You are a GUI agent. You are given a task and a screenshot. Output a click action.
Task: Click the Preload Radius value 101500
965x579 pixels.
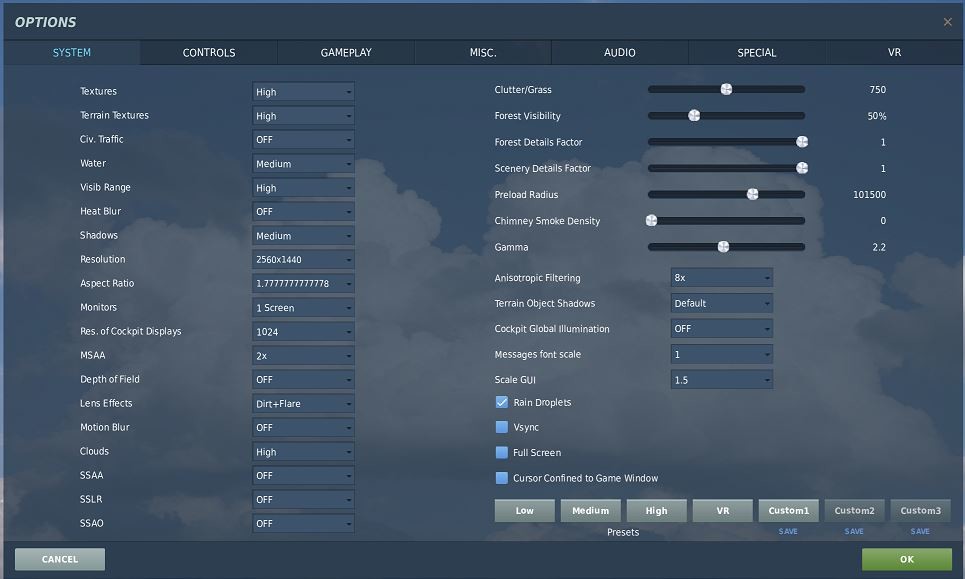coord(870,194)
